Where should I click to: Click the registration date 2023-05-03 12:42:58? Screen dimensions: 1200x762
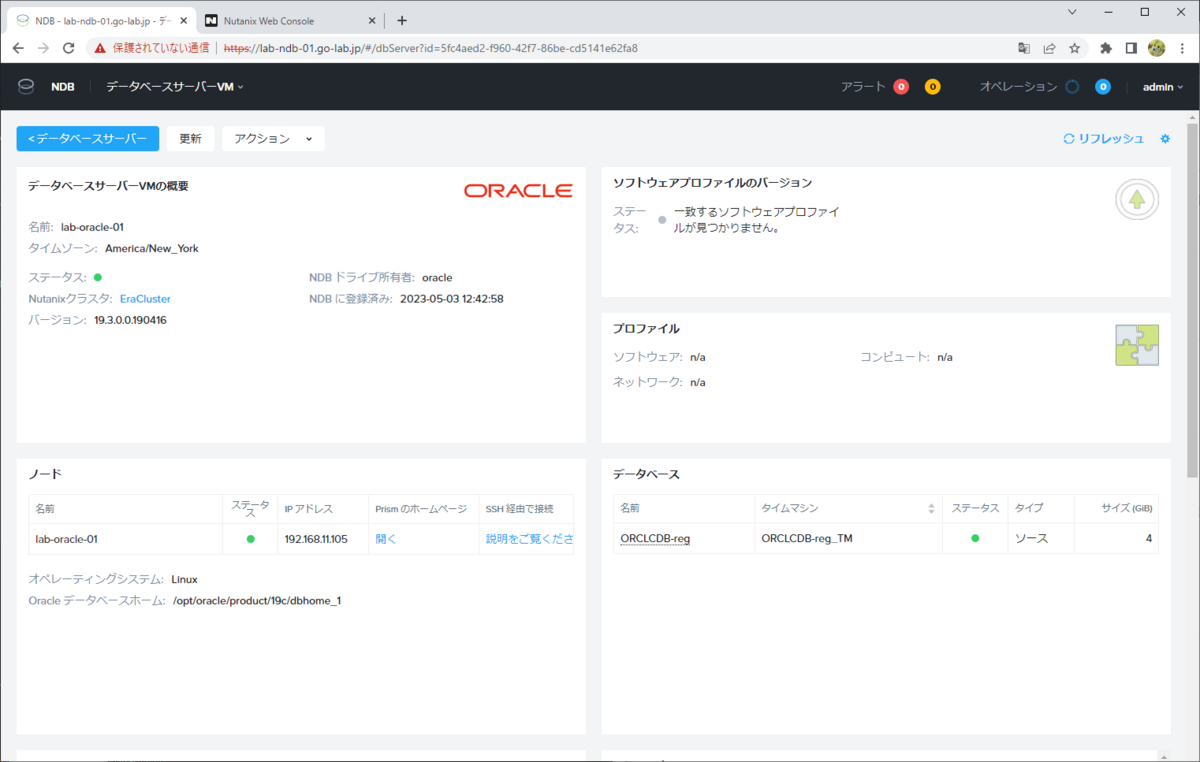451,299
